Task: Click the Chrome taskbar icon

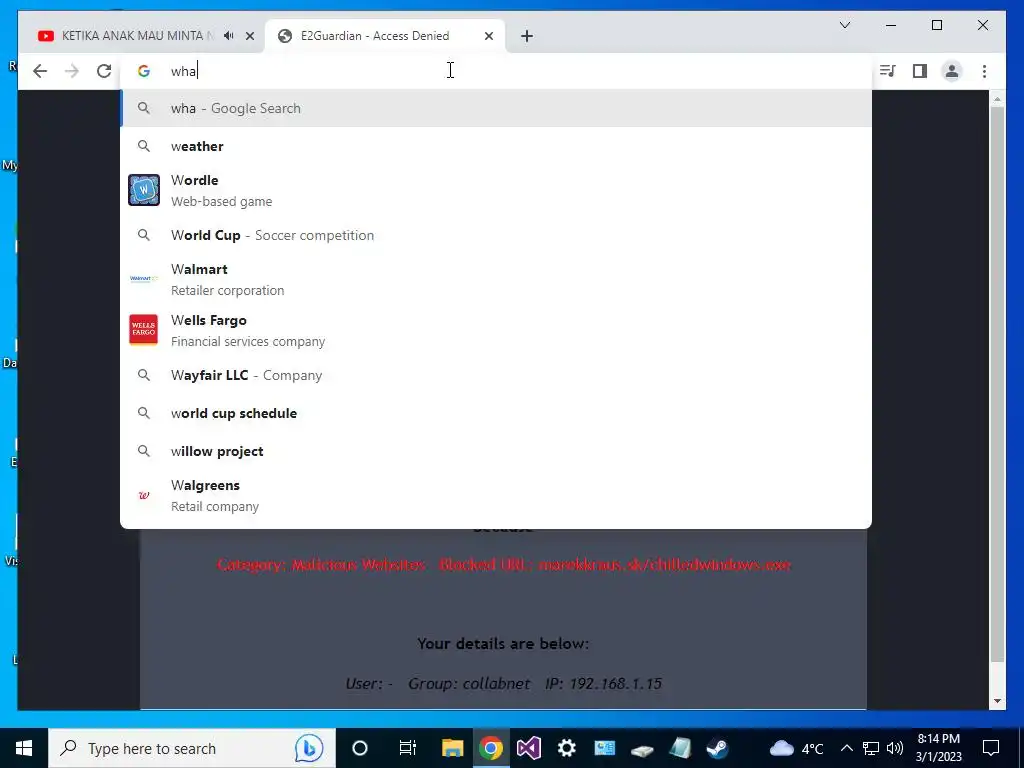Action: [490, 748]
